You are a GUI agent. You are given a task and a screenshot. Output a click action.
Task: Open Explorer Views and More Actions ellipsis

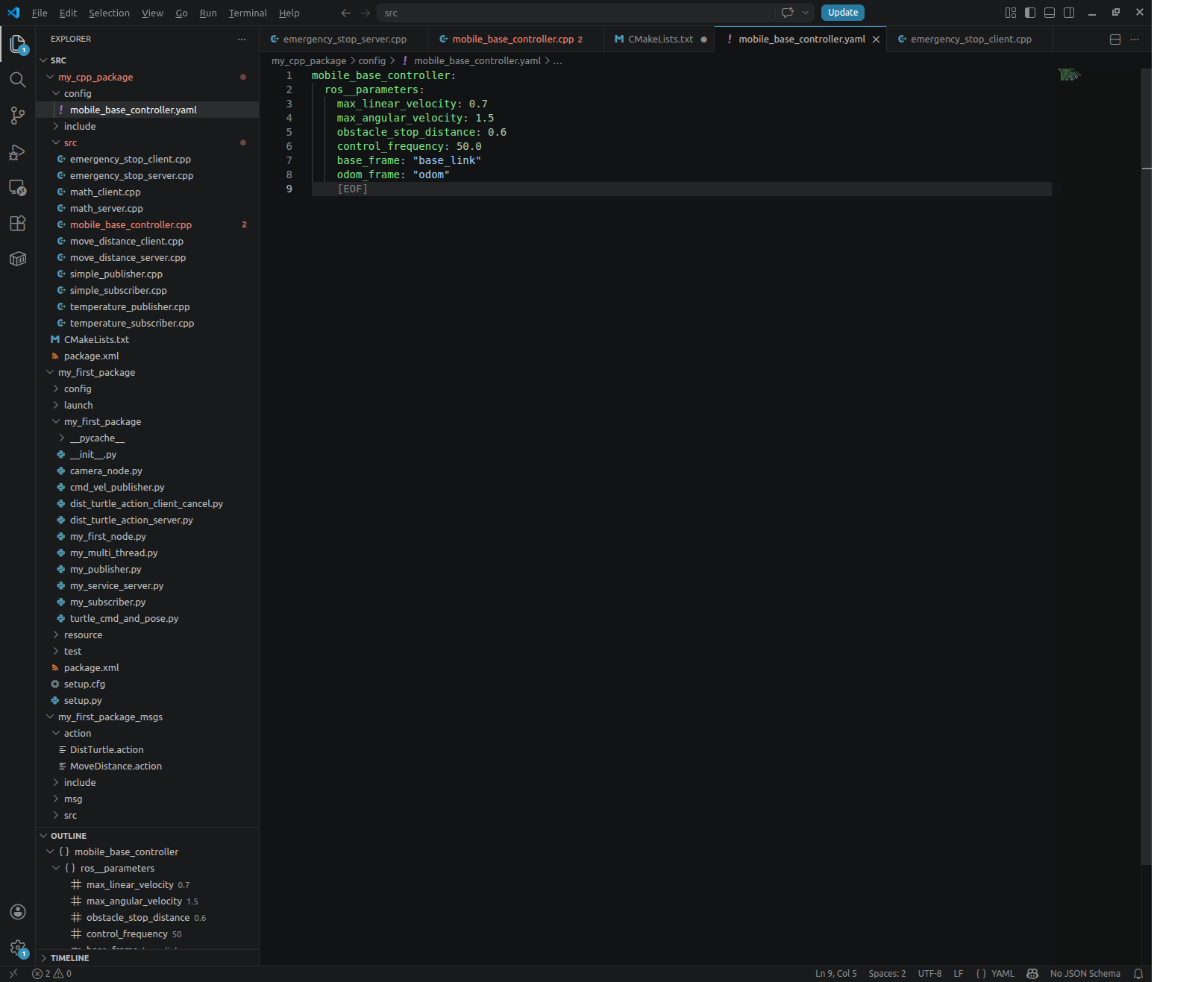click(242, 40)
